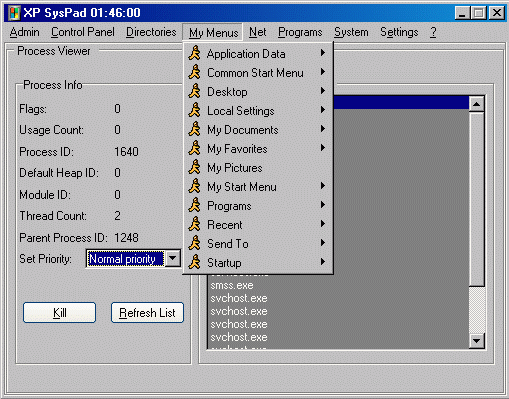The image size is (509, 399).
Task: Open the Control Panel menu
Action: 83,32
